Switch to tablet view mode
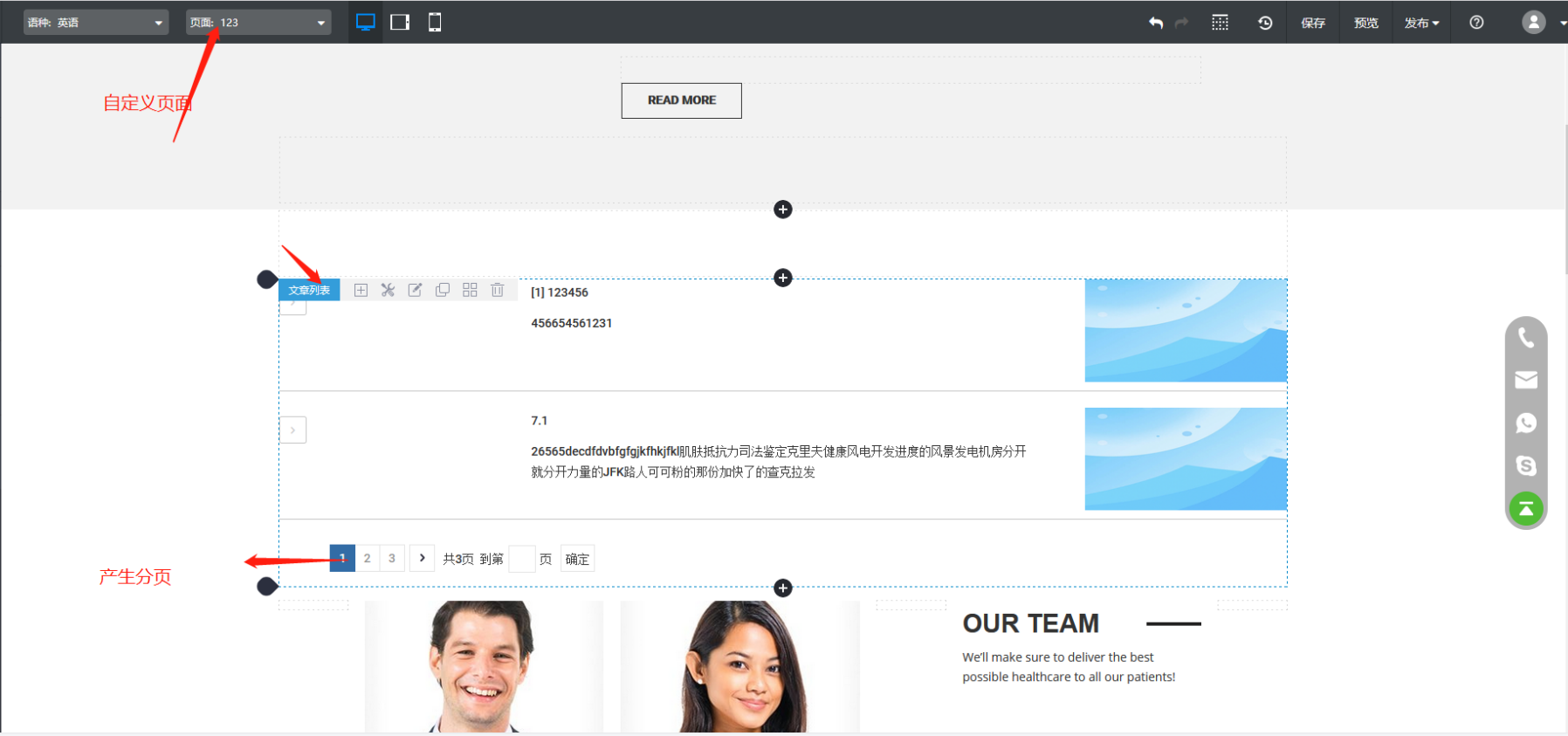 tap(400, 23)
